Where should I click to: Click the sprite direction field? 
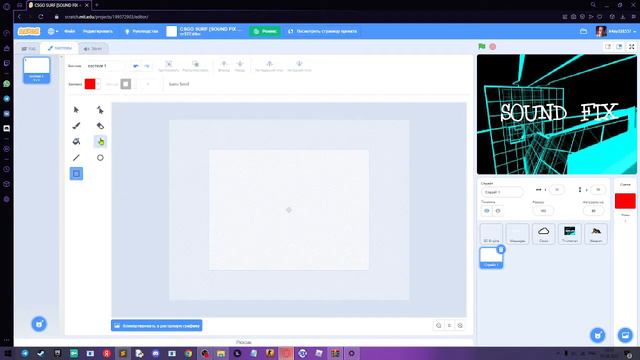pos(593,211)
